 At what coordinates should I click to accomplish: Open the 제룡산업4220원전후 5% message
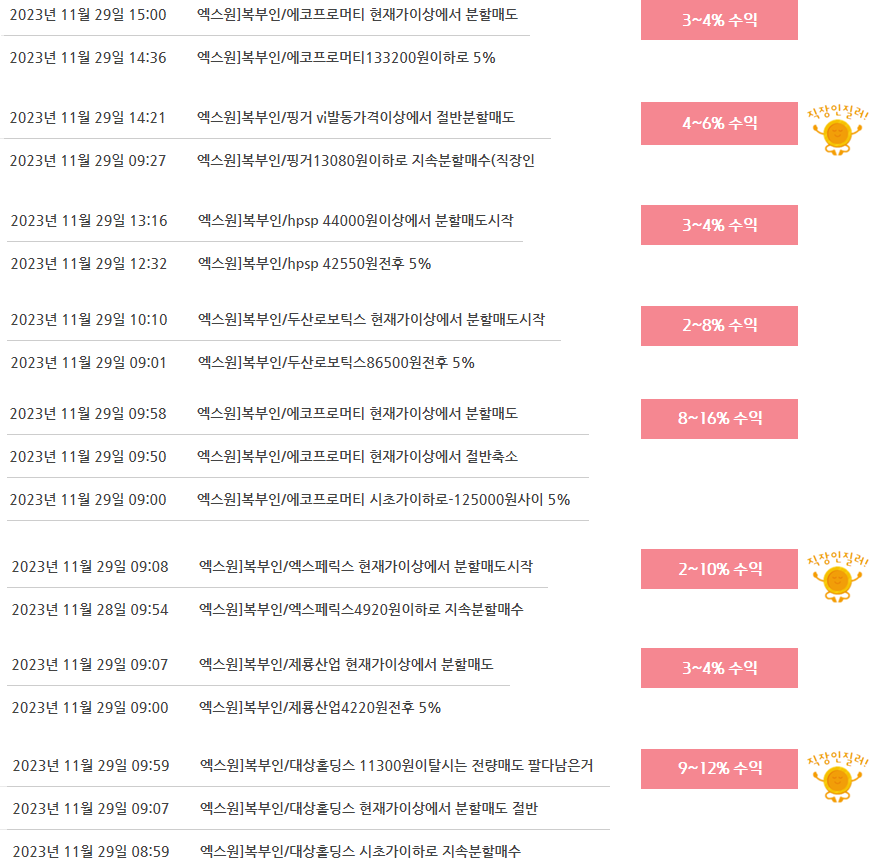(319, 708)
